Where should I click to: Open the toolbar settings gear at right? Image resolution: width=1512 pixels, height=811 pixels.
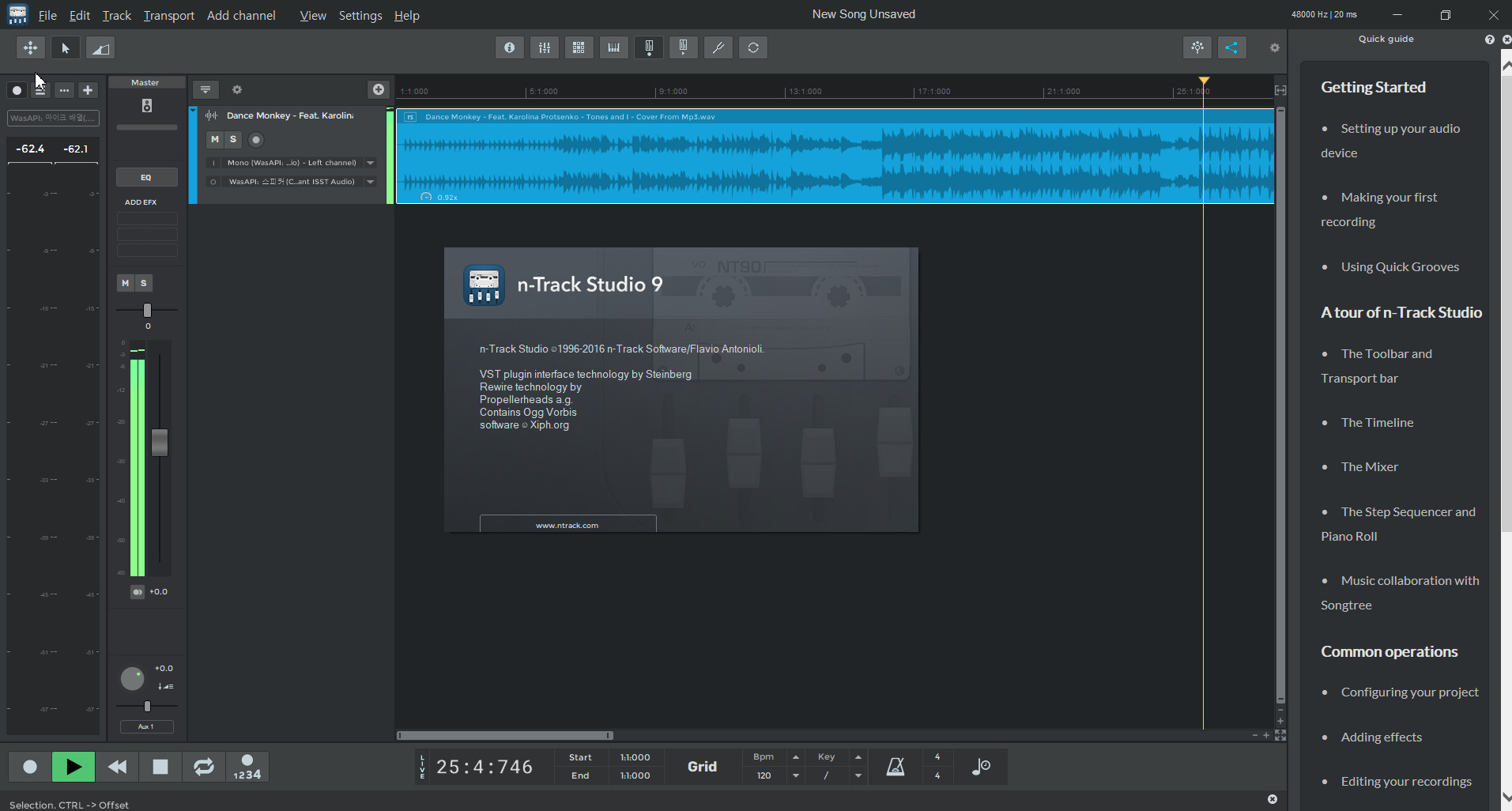tap(1274, 48)
